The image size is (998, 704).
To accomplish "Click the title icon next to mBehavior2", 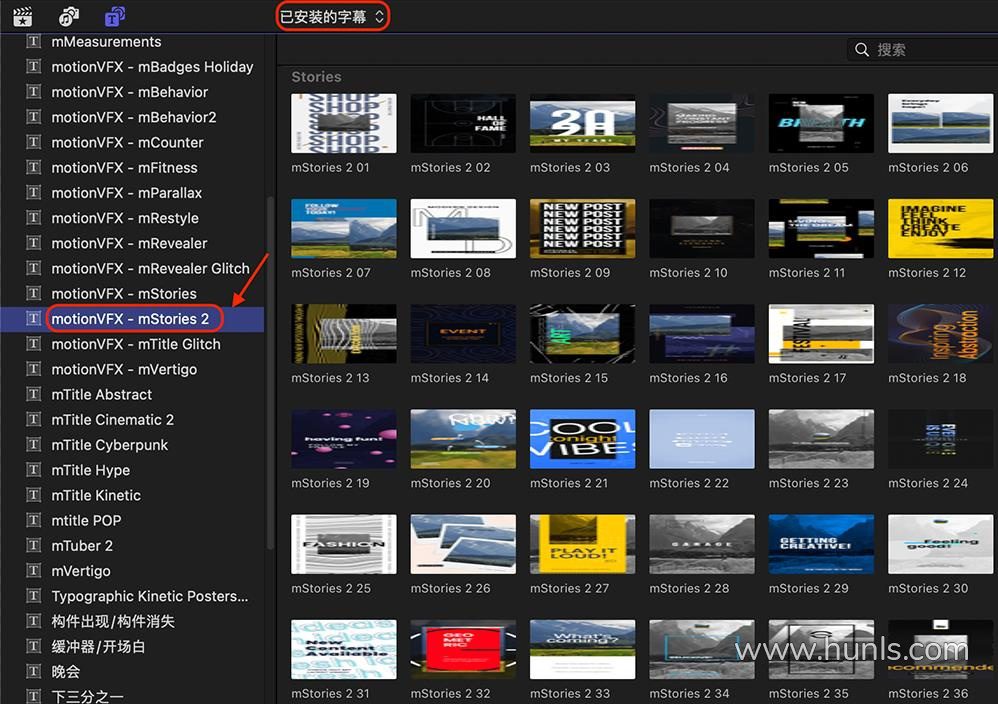I will click(34, 117).
